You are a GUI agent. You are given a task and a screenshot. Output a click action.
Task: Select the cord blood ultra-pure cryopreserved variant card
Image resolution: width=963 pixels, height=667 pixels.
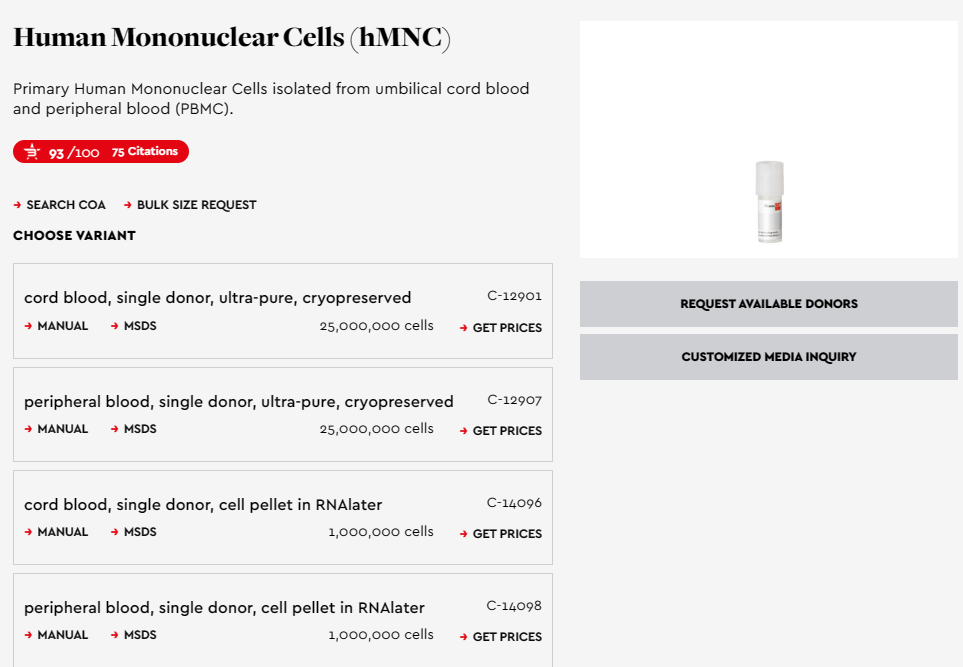pos(283,311)
